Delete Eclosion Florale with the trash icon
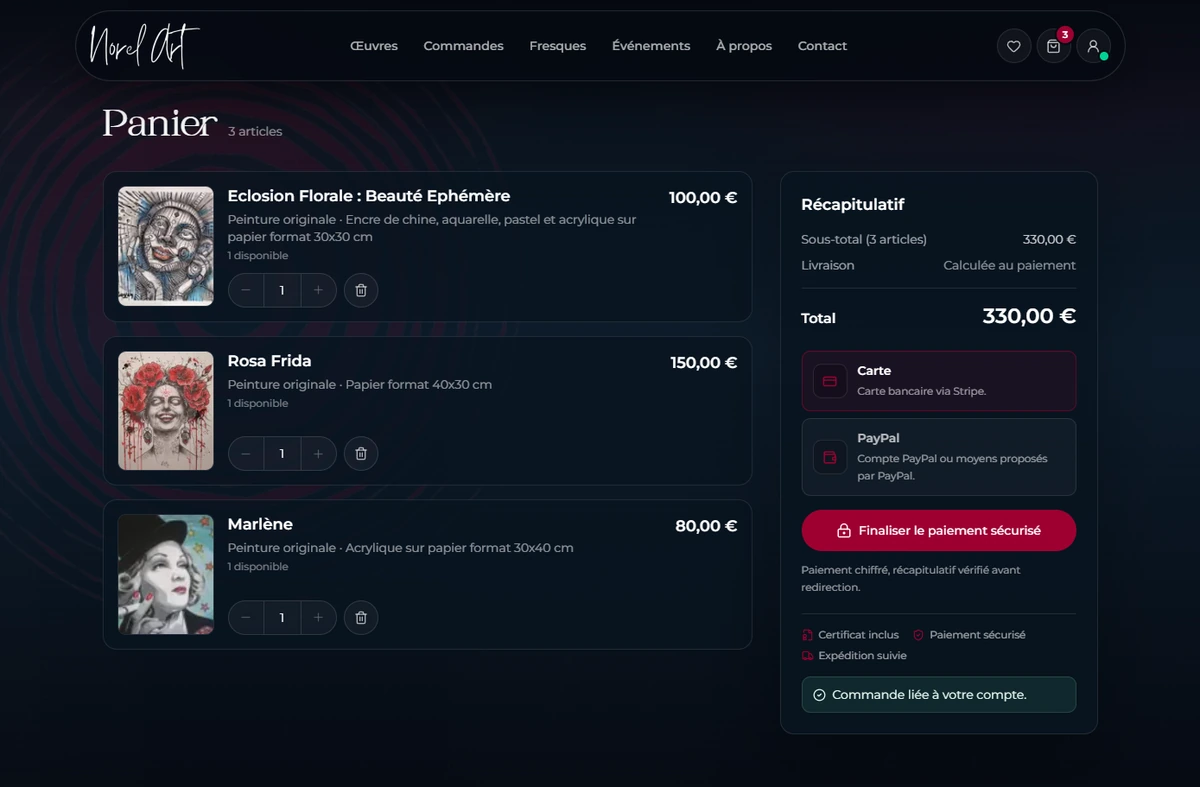 pyautogui.click(x=361, y=290)
